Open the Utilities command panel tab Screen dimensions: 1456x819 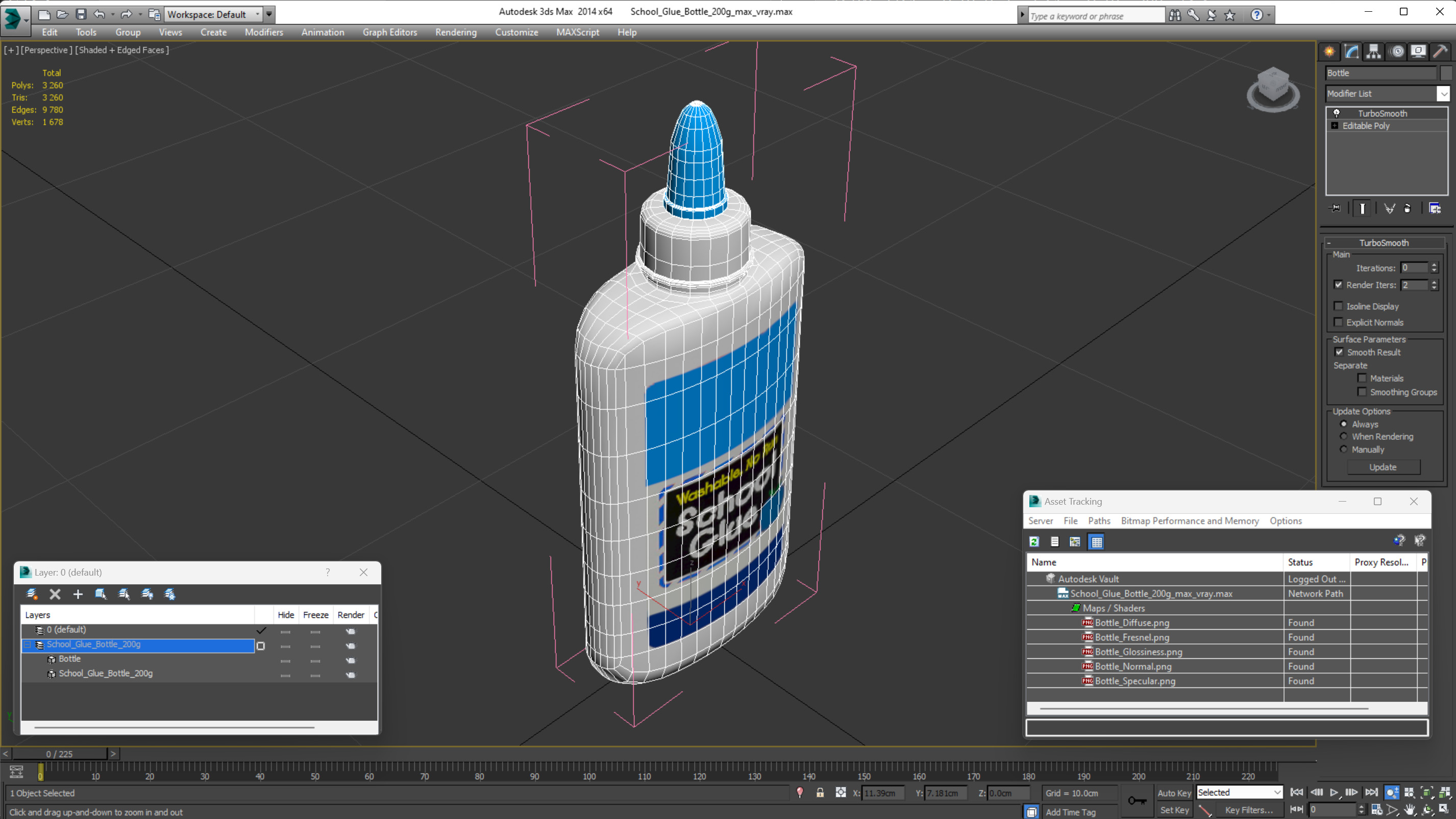1440,52
